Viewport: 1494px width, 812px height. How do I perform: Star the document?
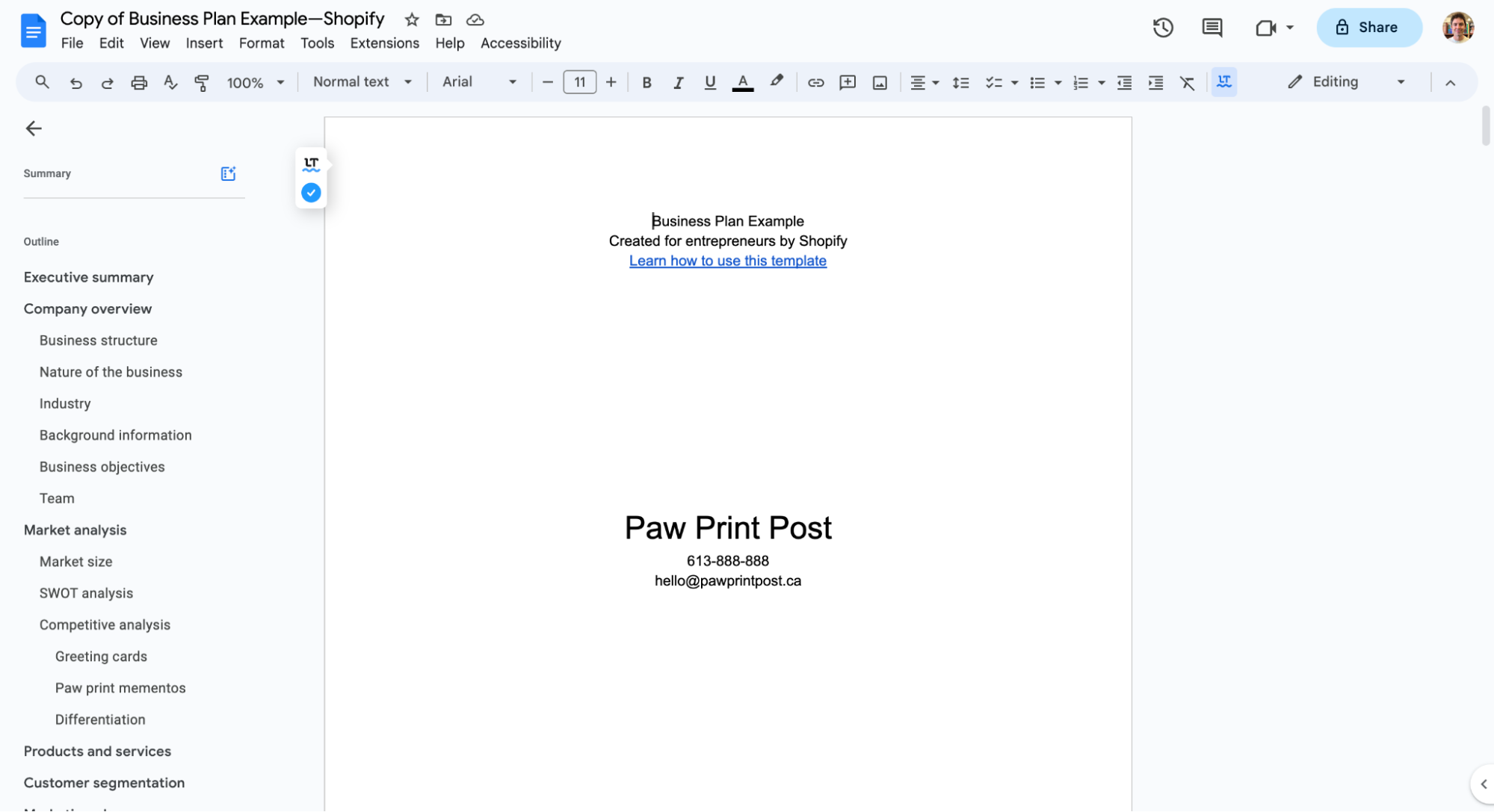411,19
